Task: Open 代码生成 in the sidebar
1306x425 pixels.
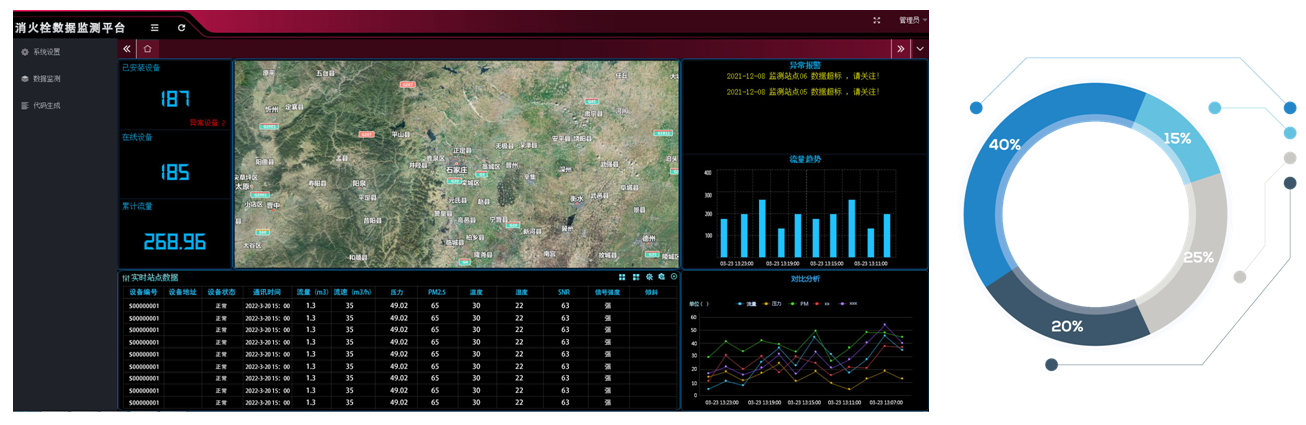Action: coord(46,105)
